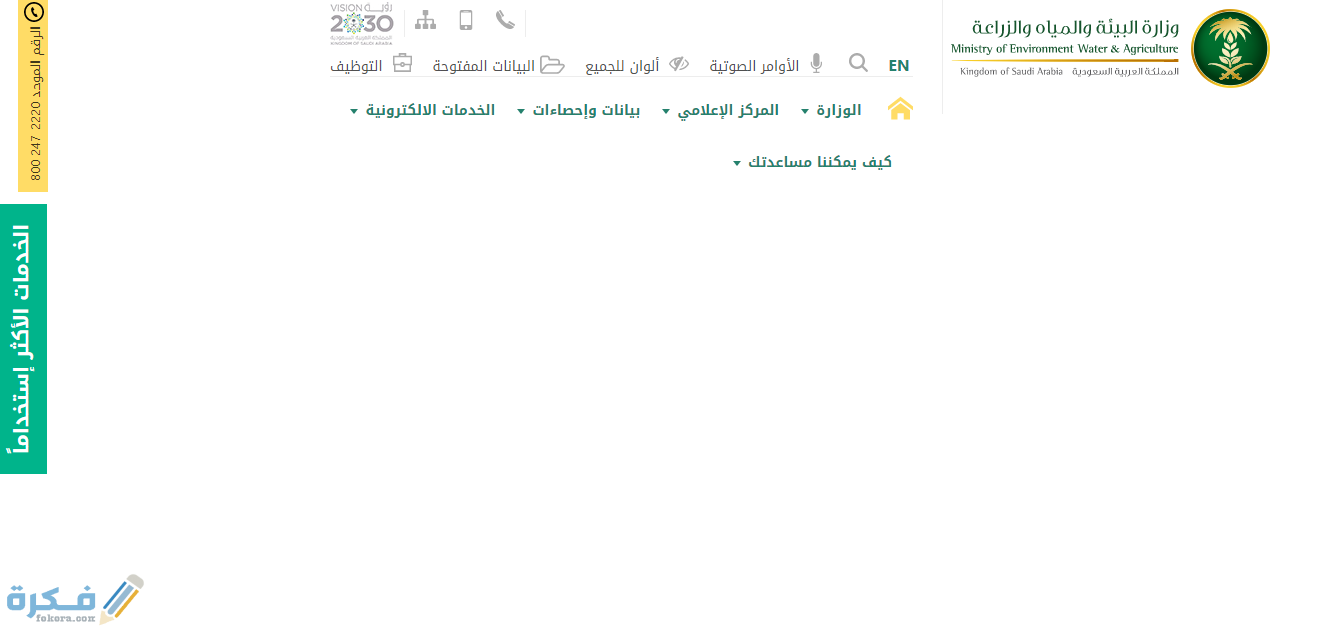Click the mobile app icon in the top bar
The width and height of the screenshot is (1341, 639).
click(464, 19)
